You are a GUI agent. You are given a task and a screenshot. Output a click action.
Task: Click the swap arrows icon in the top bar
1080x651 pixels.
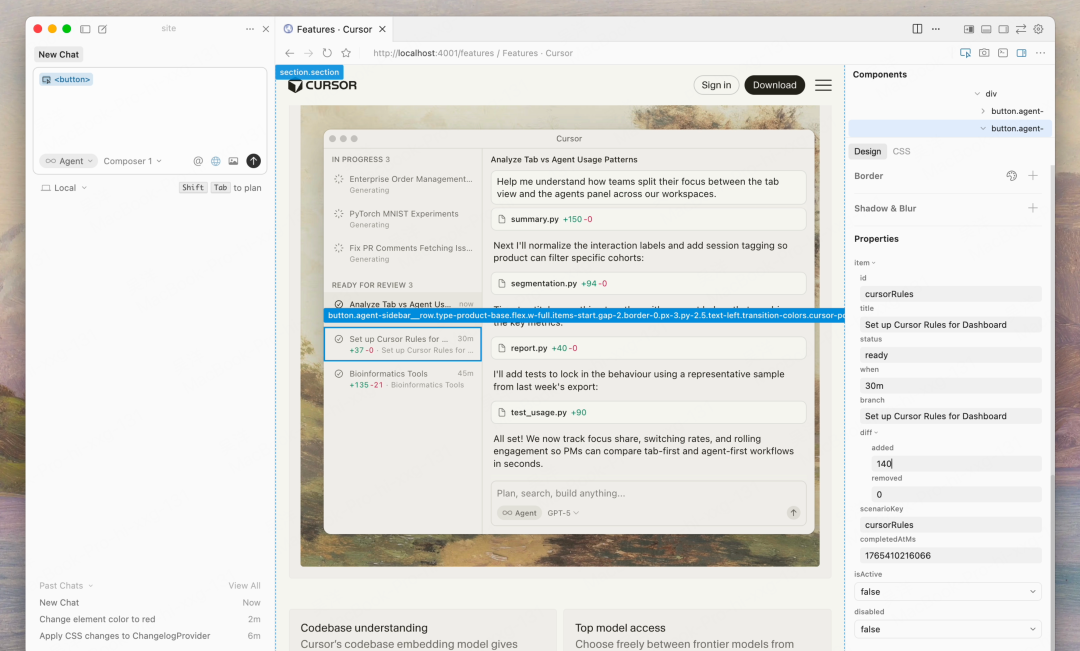point(1021,29)
